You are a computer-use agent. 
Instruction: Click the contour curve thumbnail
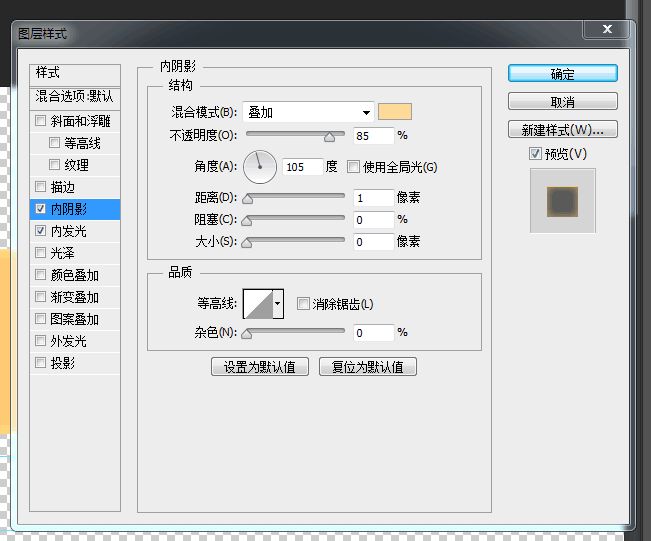coord(258,304)
